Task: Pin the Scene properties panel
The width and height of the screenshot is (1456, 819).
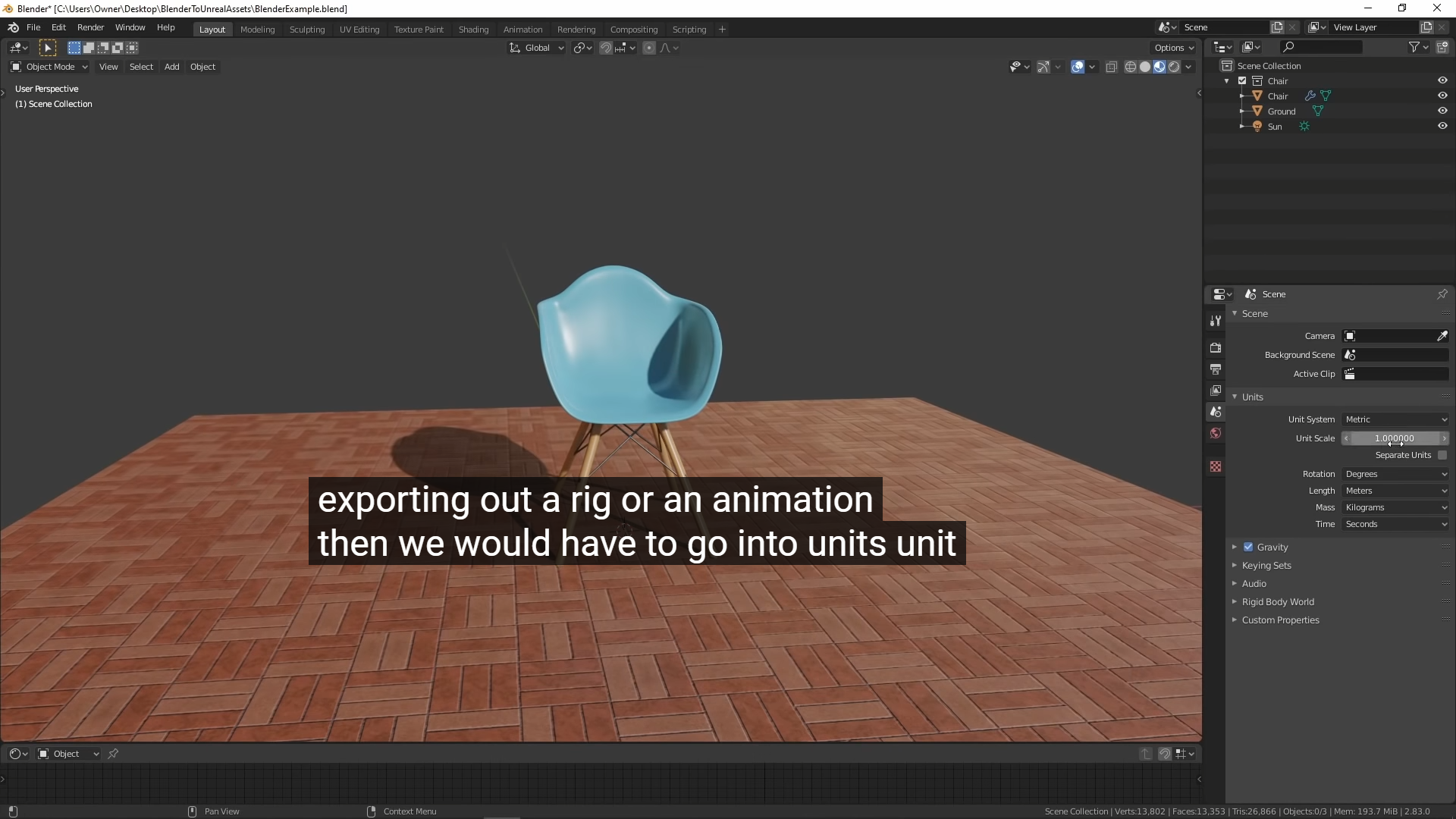Action: click(1442, 294)
